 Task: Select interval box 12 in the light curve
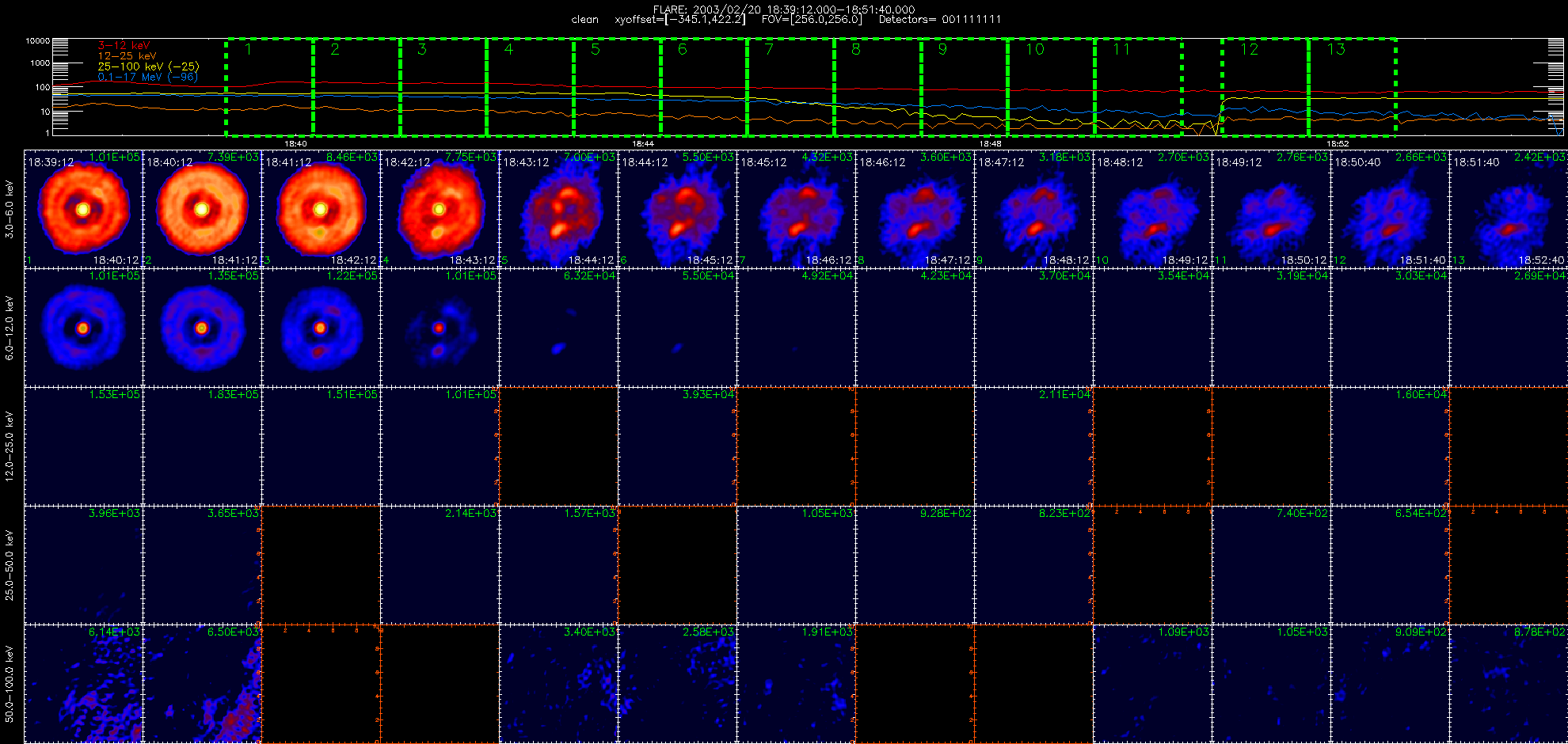coord(1265,87)
